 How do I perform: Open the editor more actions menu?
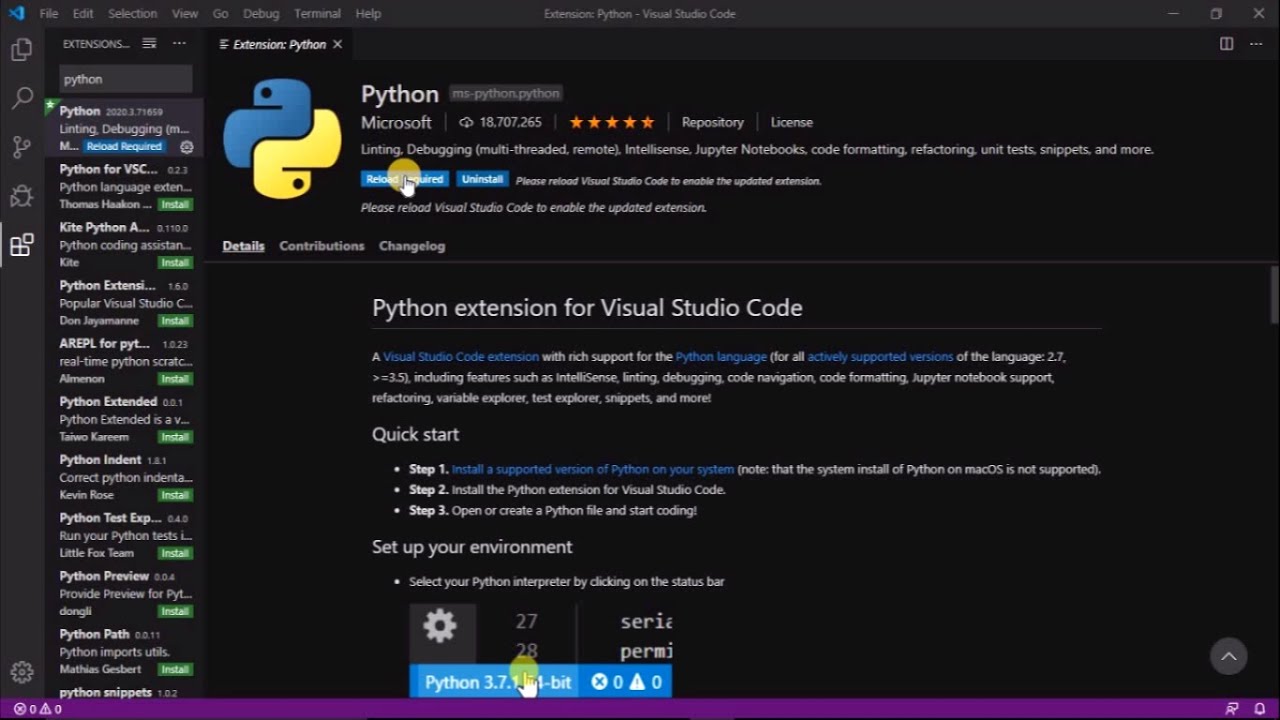(1256, 44)
